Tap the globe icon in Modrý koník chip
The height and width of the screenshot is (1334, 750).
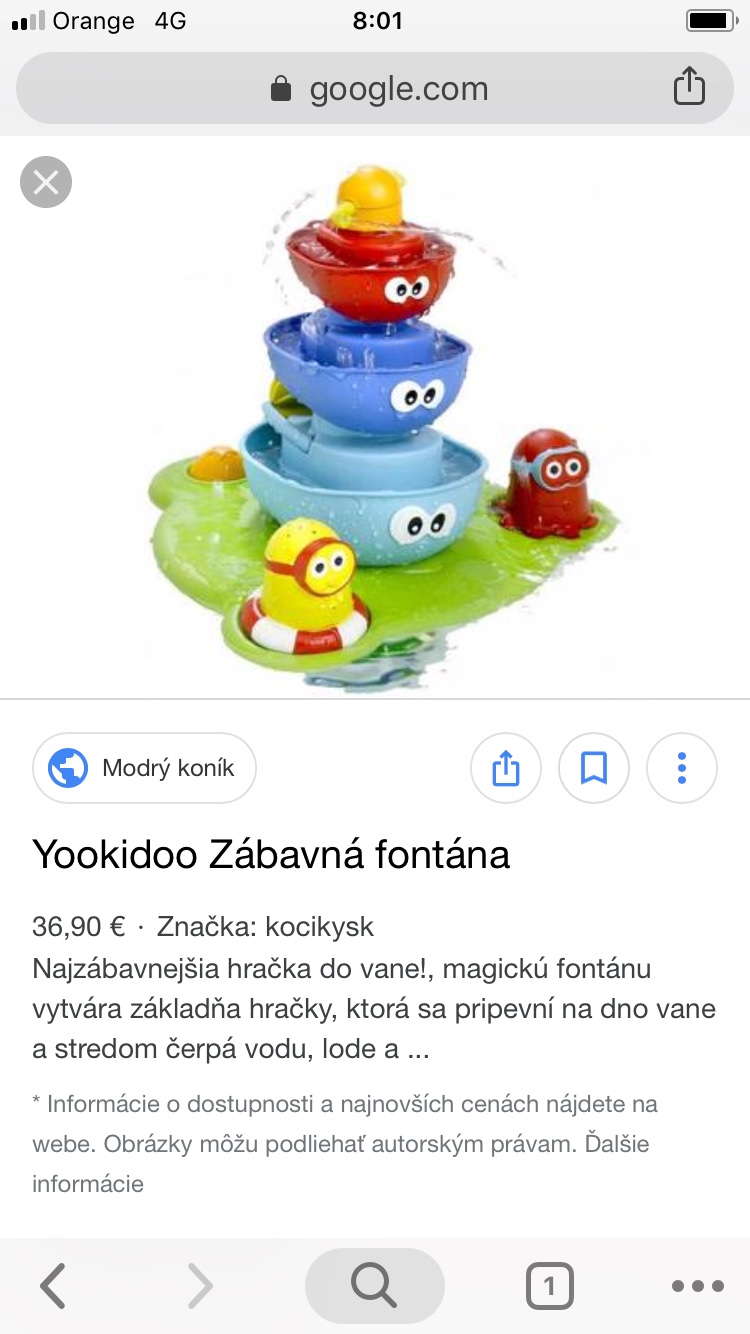tap(69, 768)
